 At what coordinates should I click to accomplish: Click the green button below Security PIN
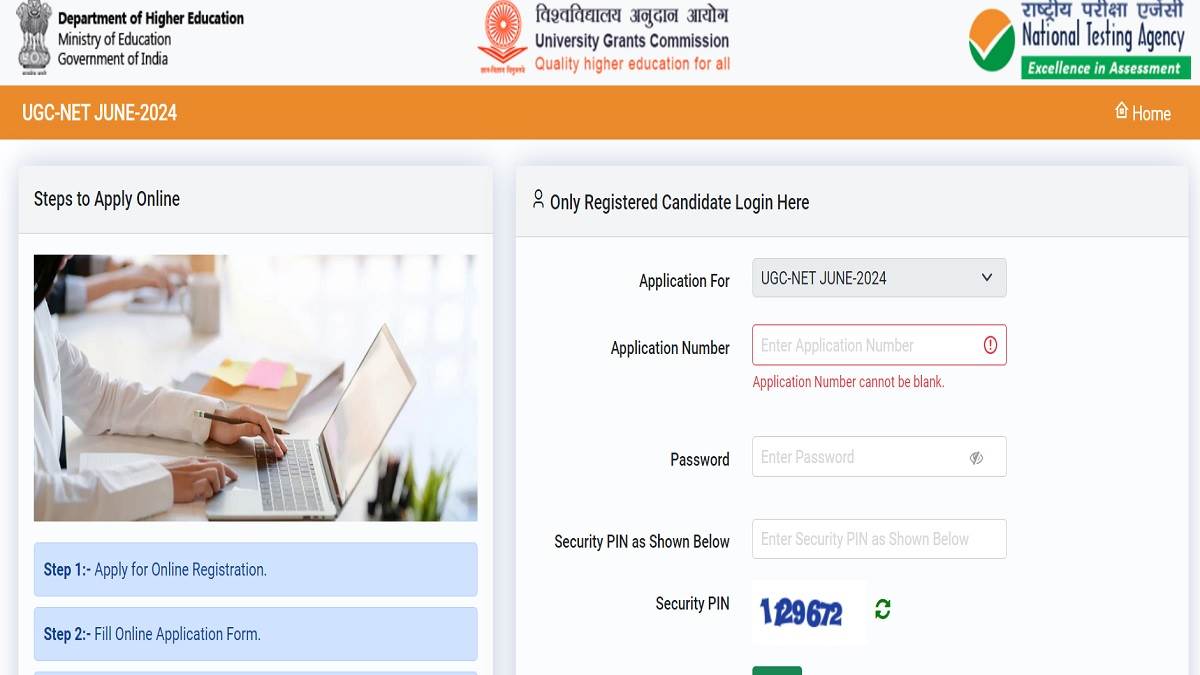click(x=777, y=670)
